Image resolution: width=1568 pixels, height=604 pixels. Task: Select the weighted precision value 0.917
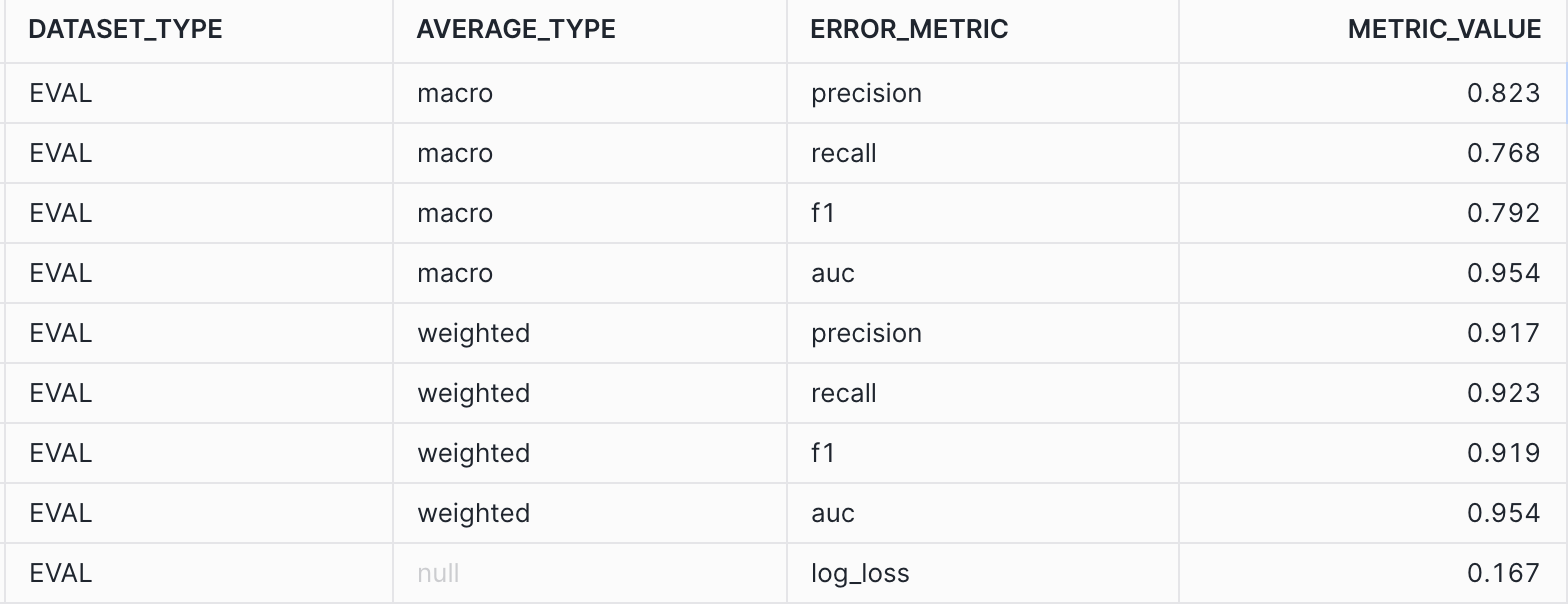[1503, 333]
